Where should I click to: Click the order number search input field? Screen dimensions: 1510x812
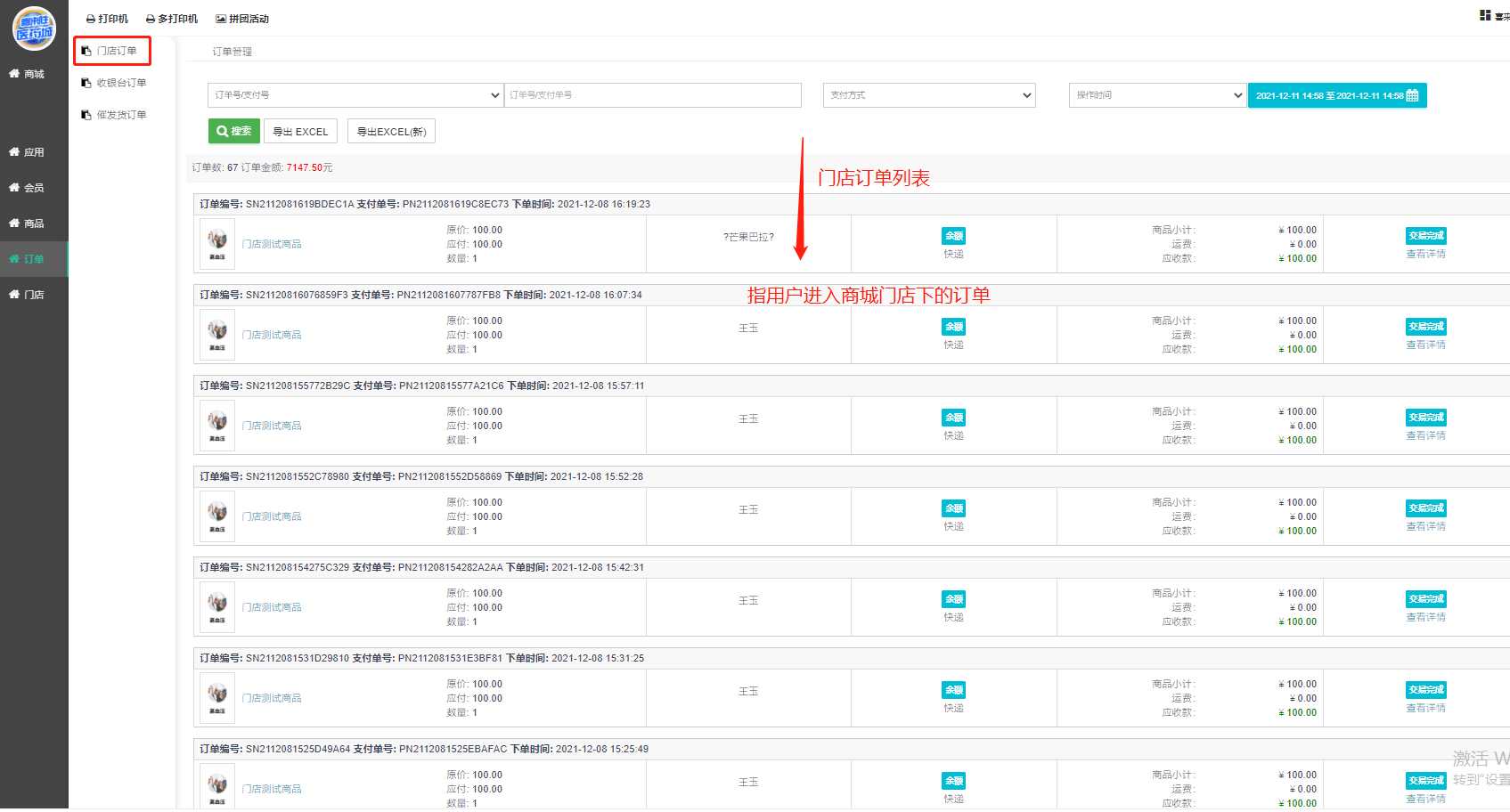pos(653,95)
